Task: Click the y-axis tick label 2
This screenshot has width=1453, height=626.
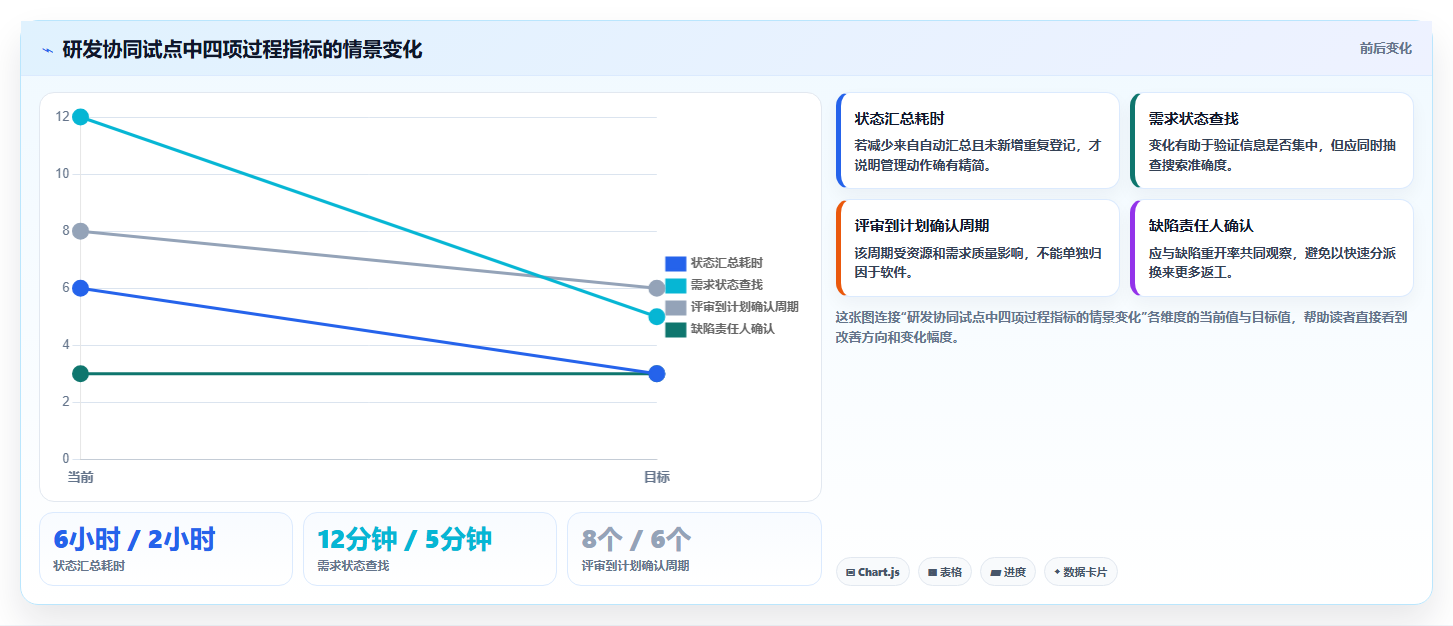Action: point(66,402)
